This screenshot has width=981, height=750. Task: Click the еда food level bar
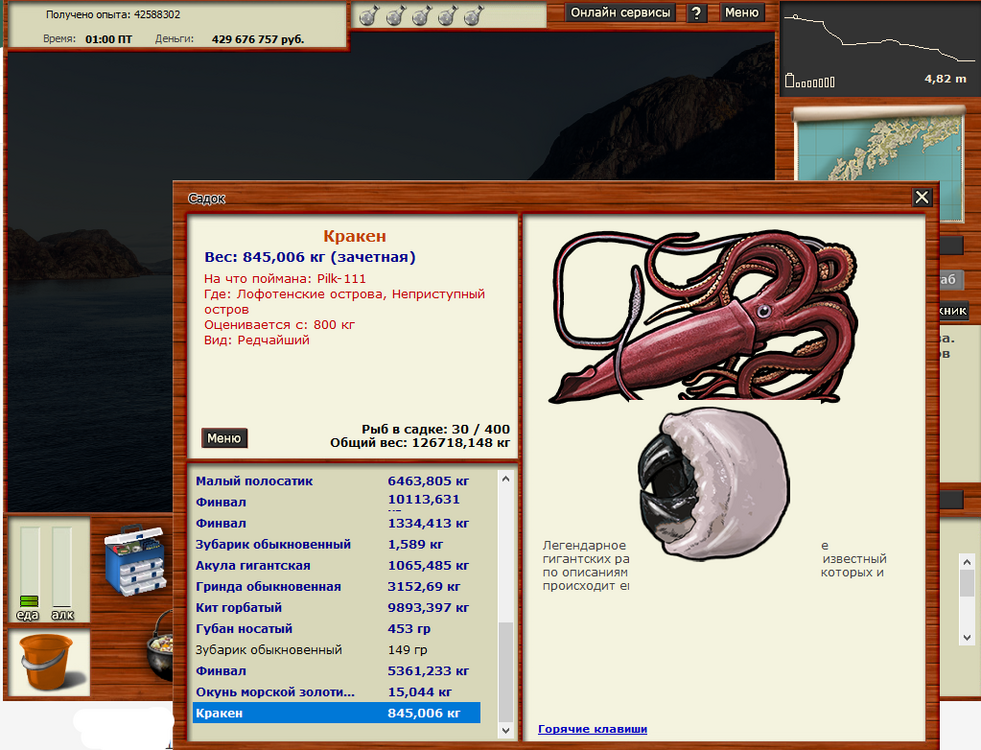point(29,568)
